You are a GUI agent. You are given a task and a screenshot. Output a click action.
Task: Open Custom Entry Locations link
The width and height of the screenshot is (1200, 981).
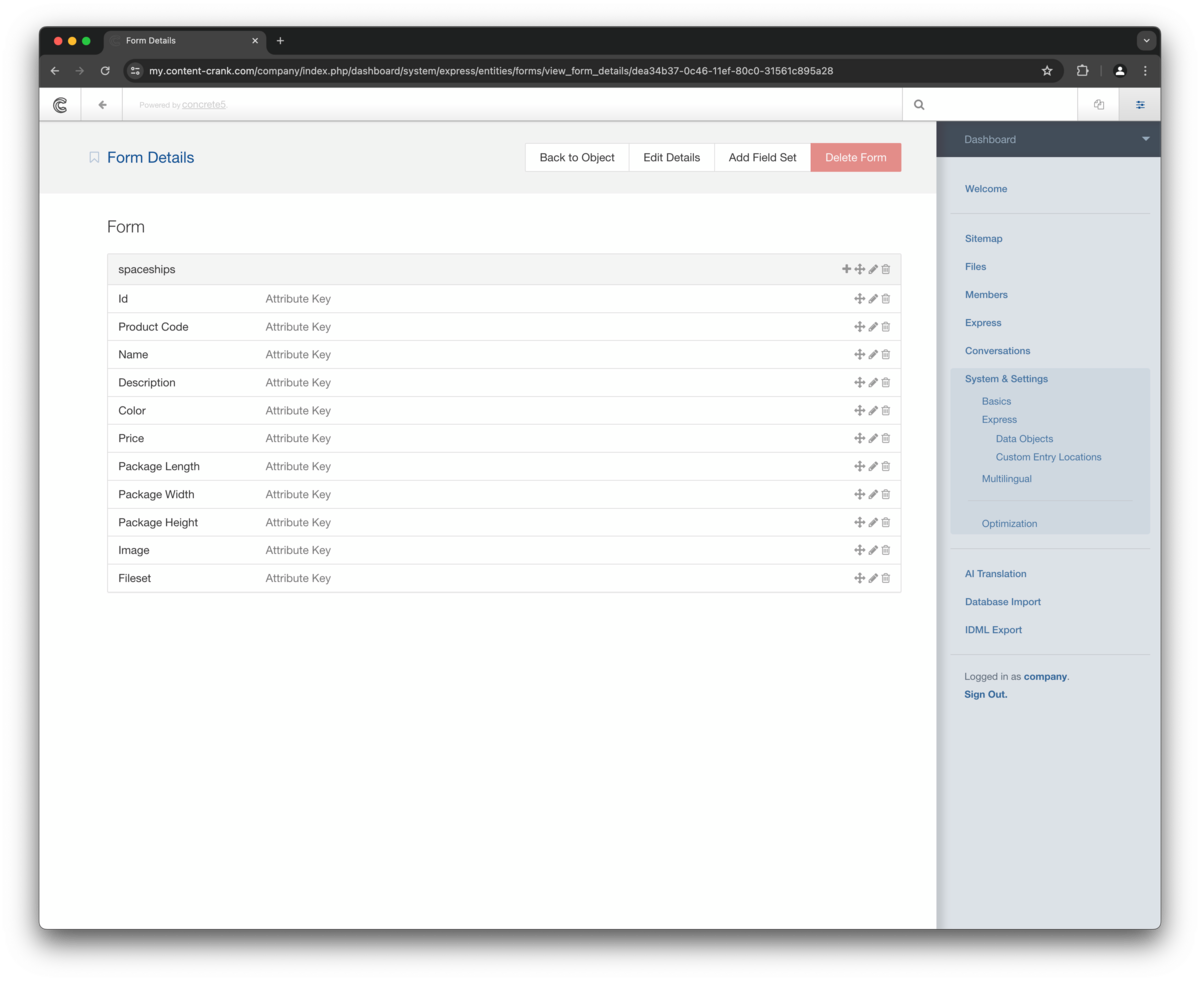point(1048,457)
